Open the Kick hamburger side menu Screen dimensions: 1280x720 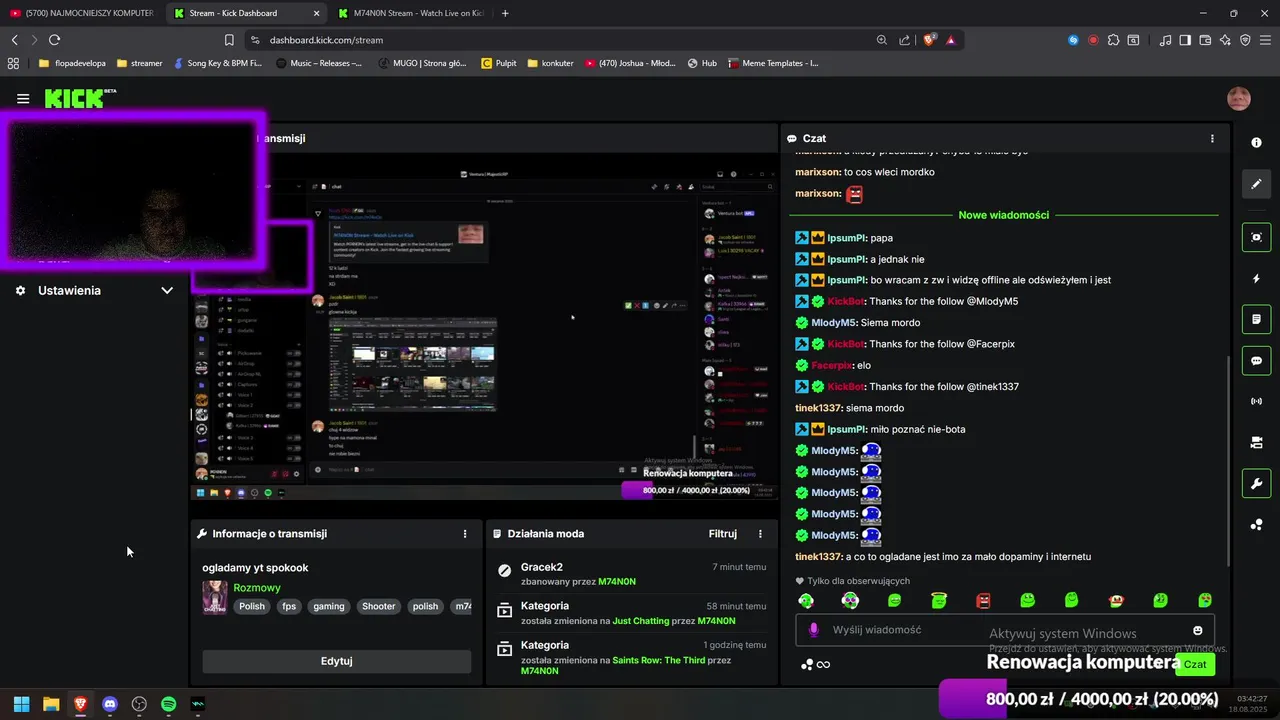click(23, 98)
